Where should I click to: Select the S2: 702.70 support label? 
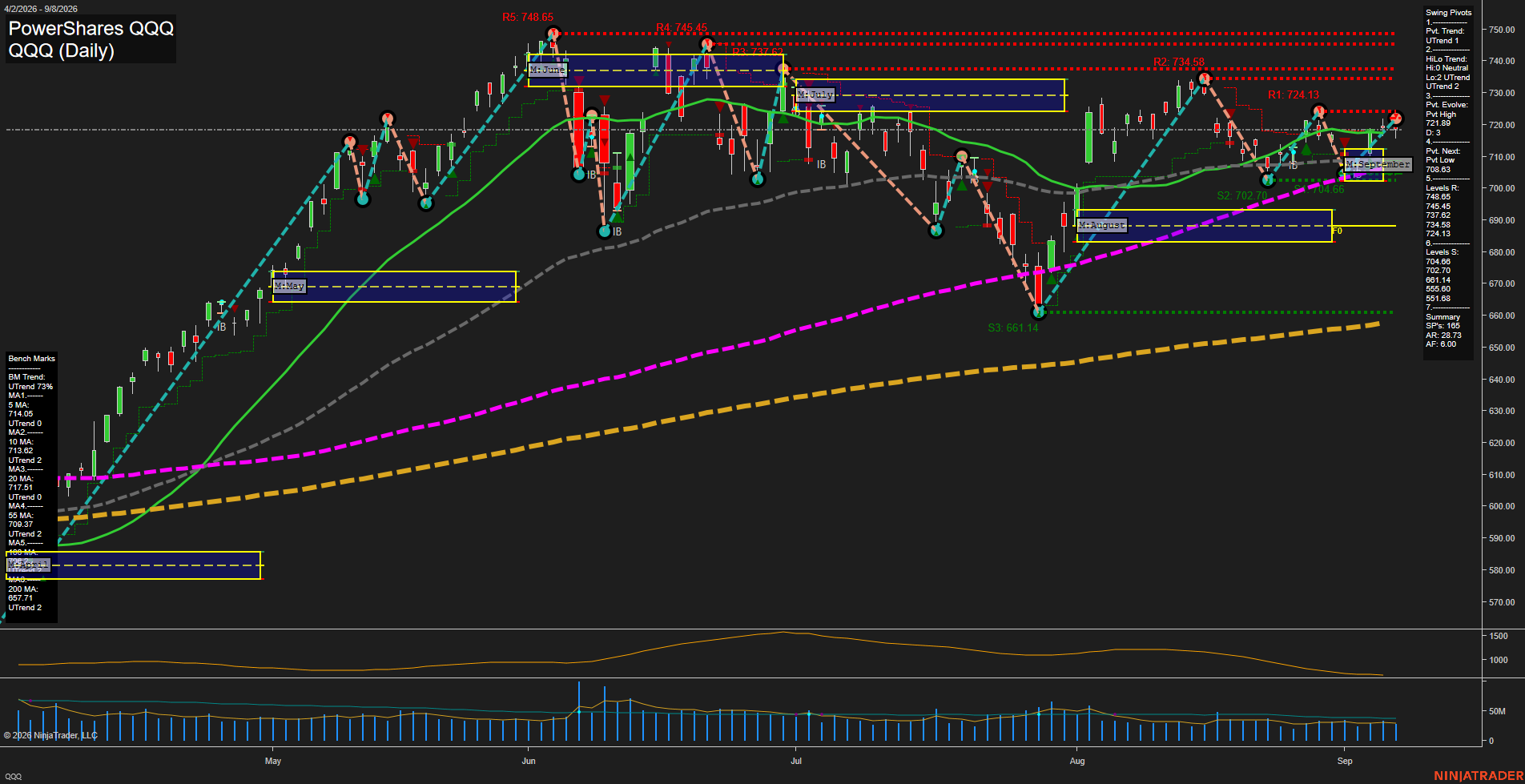(1242, 195)
